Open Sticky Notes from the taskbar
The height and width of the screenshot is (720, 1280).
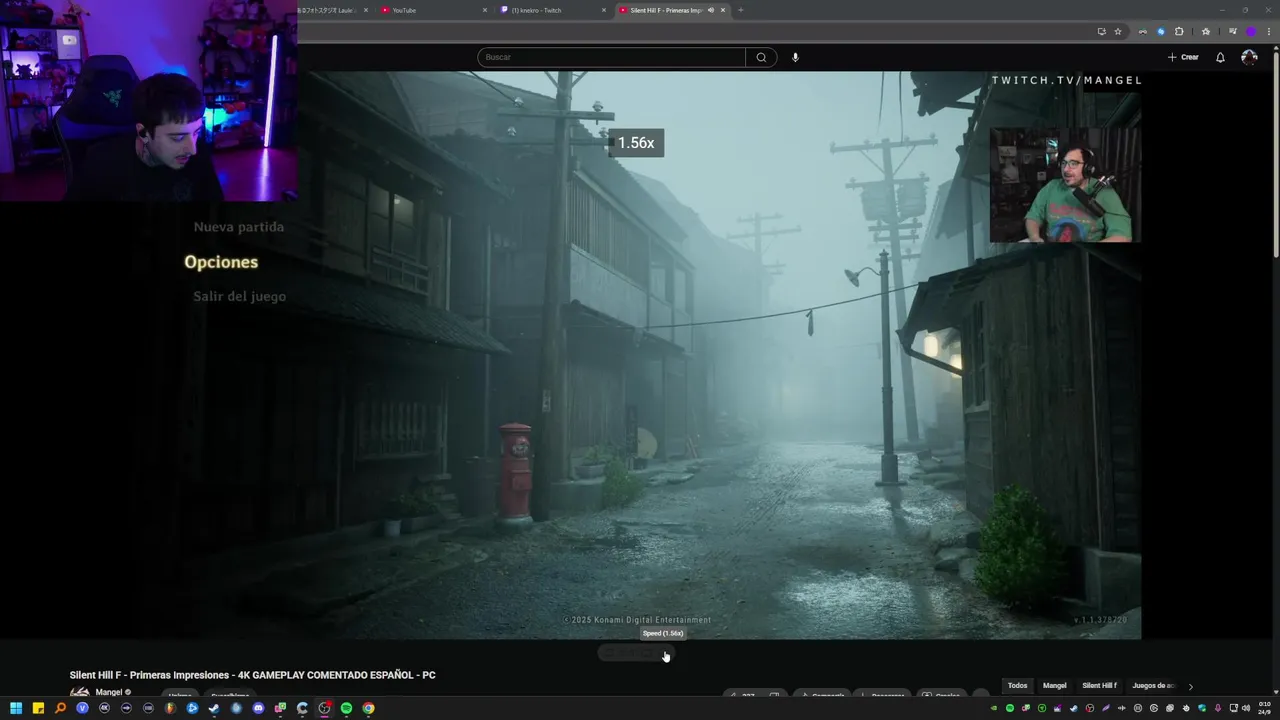click(38, 708)
